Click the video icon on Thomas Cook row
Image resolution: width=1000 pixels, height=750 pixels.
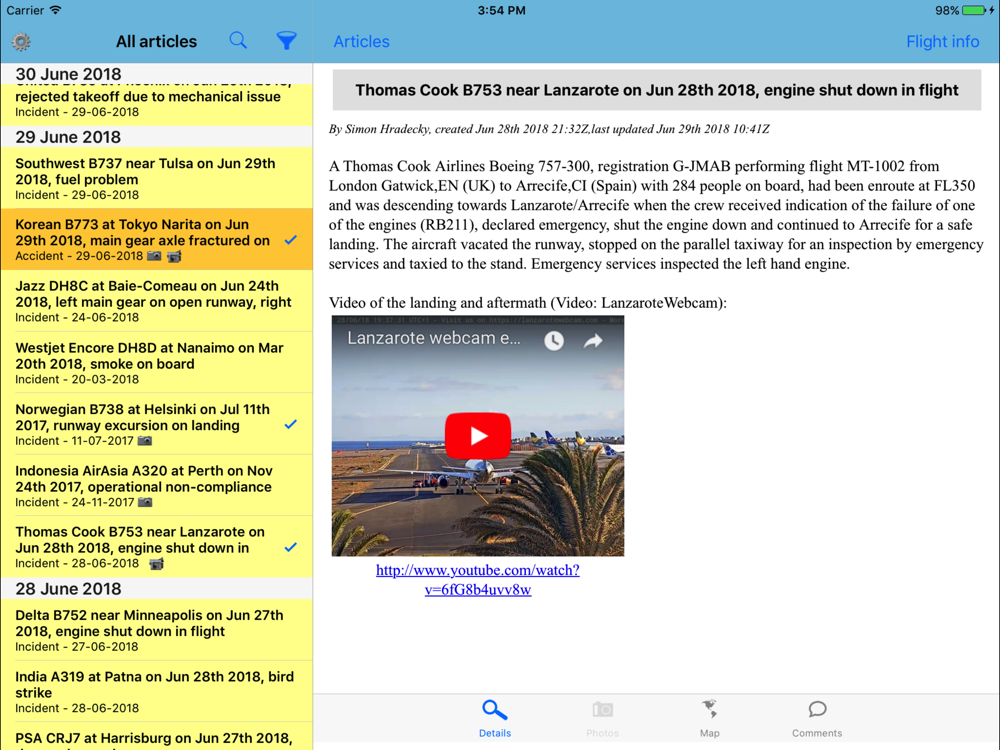point(156,563)
